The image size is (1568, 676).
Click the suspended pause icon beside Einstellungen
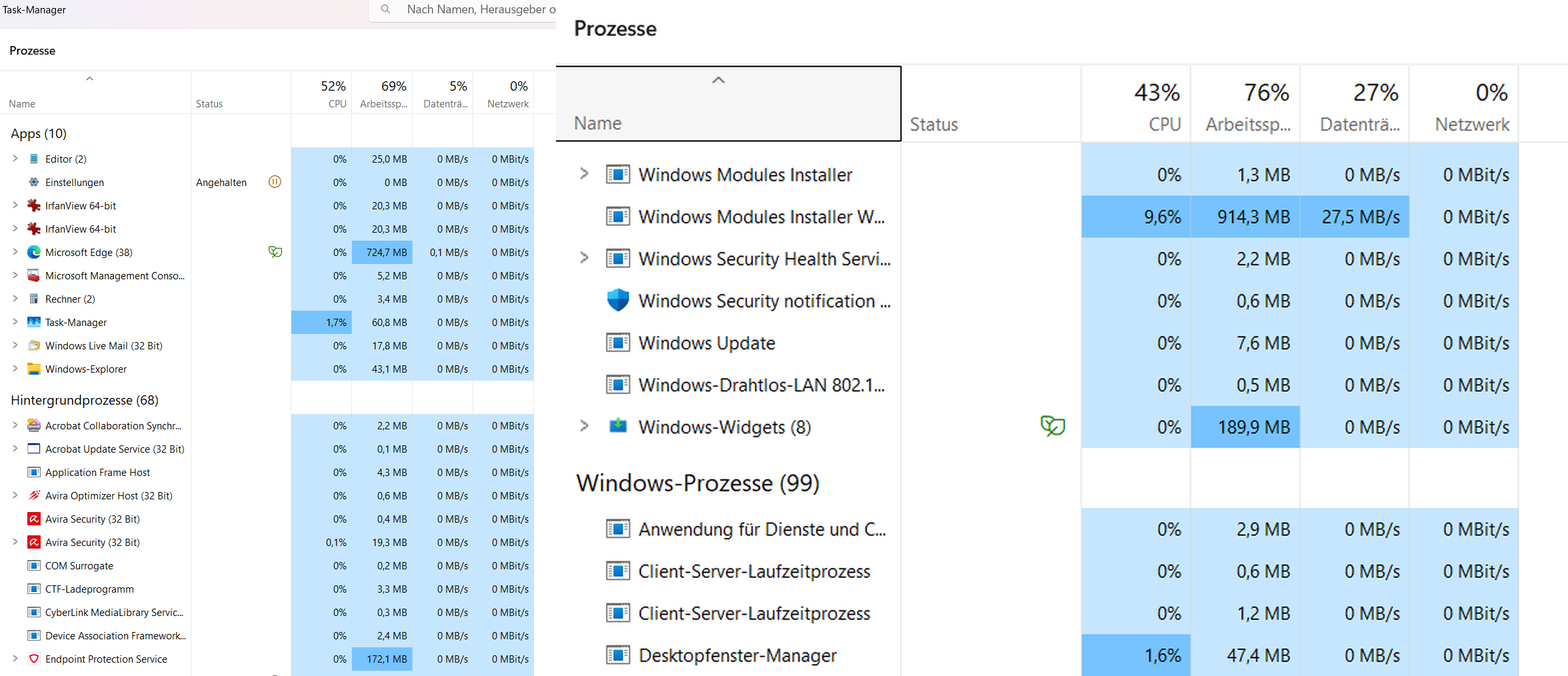(275, 182)
